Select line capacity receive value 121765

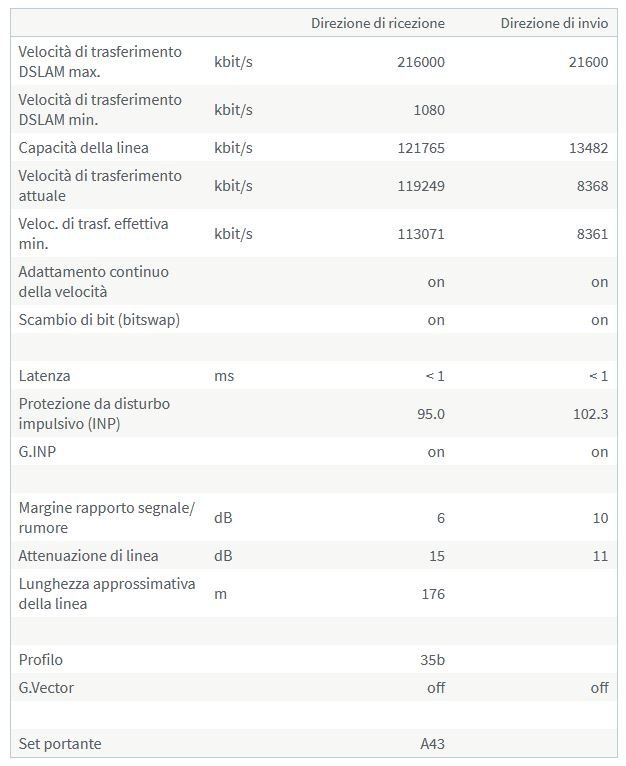420,148
